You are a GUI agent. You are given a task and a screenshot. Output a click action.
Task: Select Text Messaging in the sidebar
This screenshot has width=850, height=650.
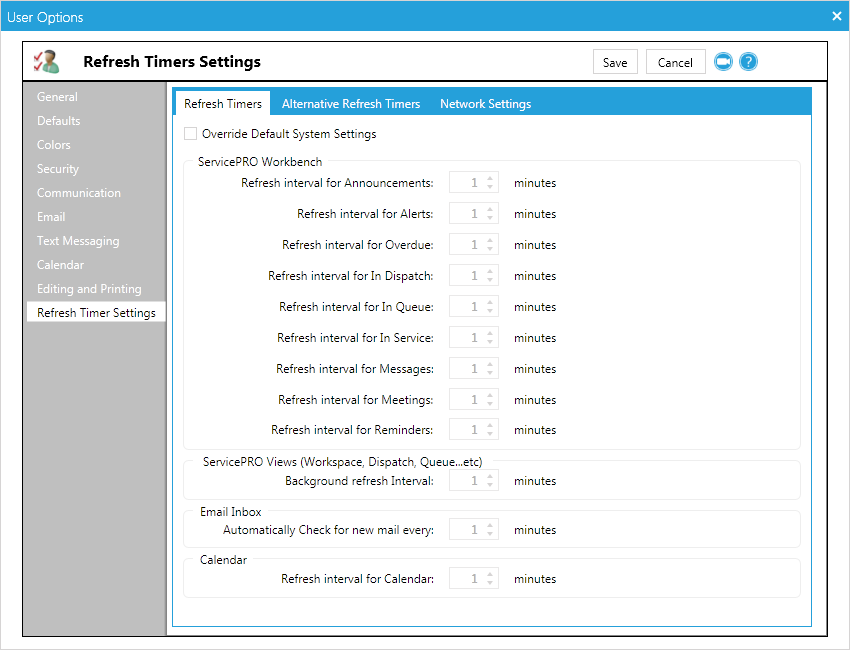(78, 241)
